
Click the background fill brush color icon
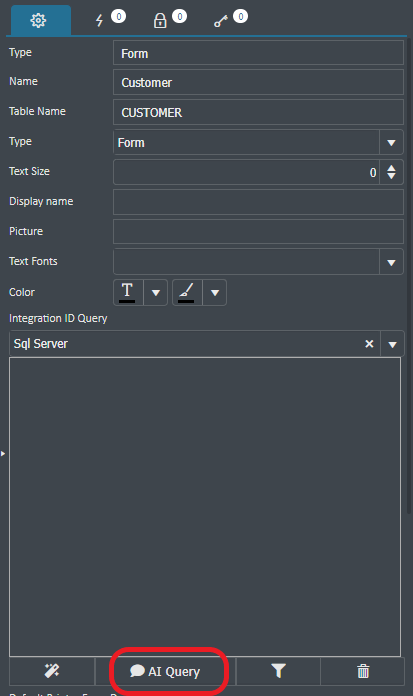click(187, 293)
